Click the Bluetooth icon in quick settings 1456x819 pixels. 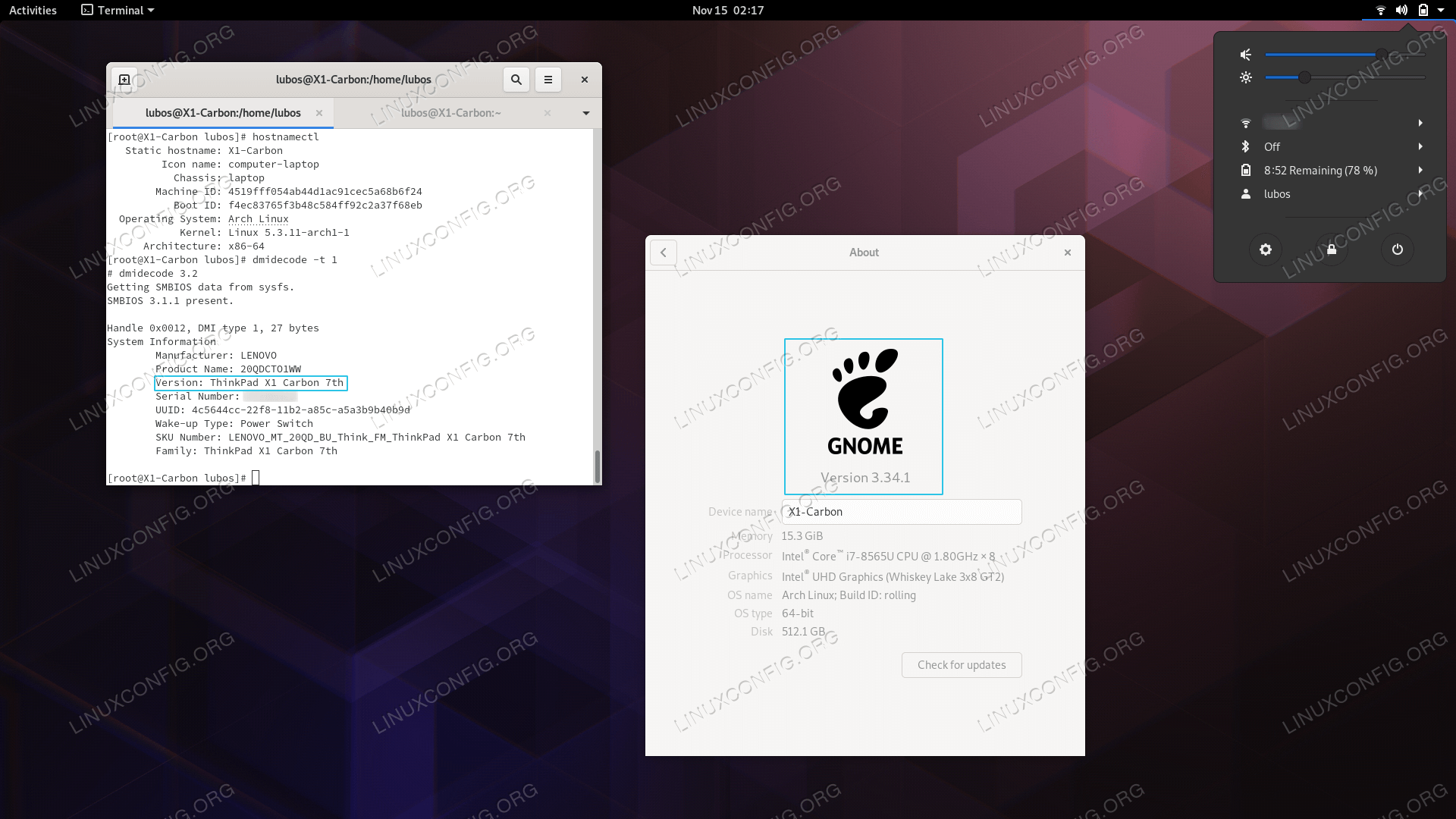pyautogui.click(x=1244, y=146)
